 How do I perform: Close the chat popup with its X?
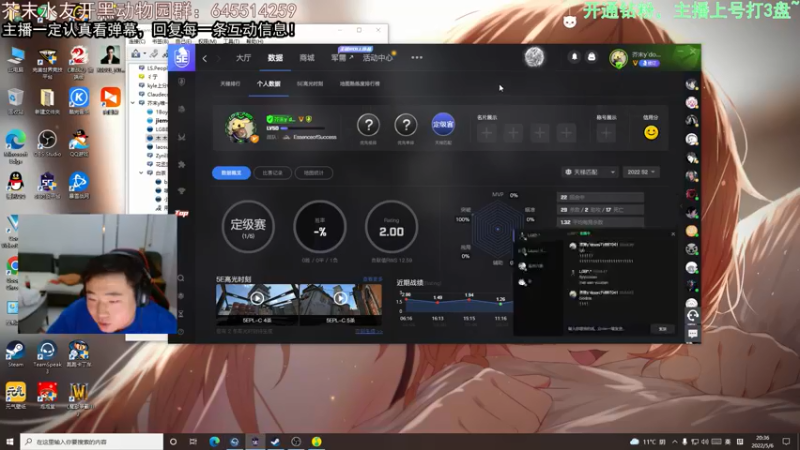[x=673, y=234]
